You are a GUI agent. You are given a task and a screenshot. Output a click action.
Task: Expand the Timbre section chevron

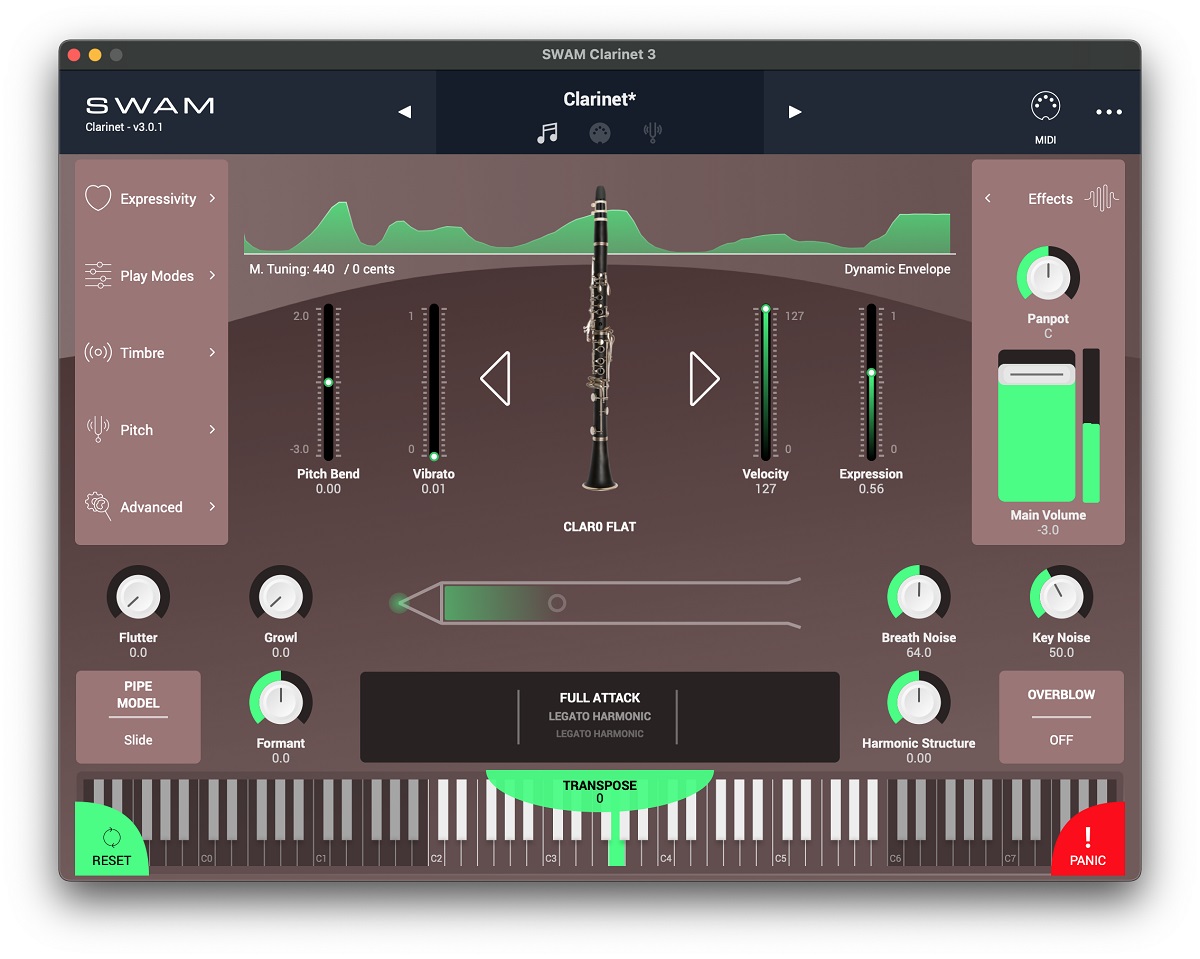click(212, 352)
